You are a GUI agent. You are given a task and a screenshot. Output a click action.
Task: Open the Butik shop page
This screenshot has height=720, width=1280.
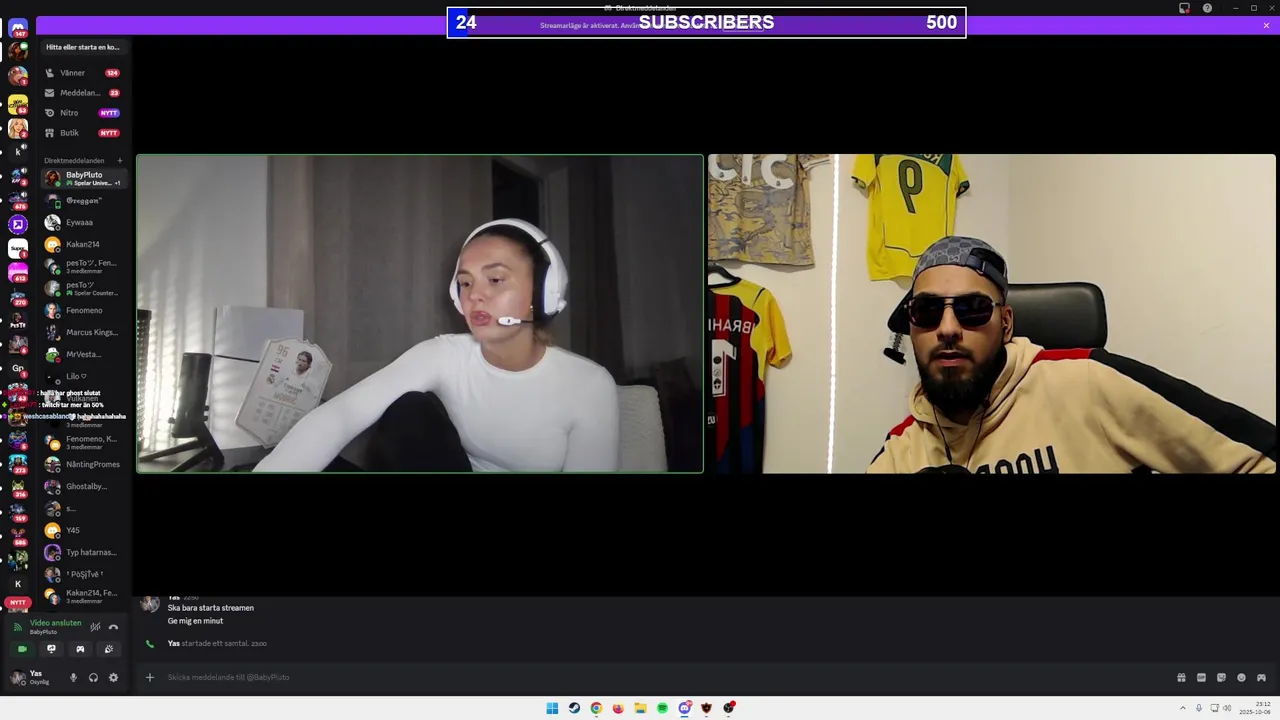[83, 133]
